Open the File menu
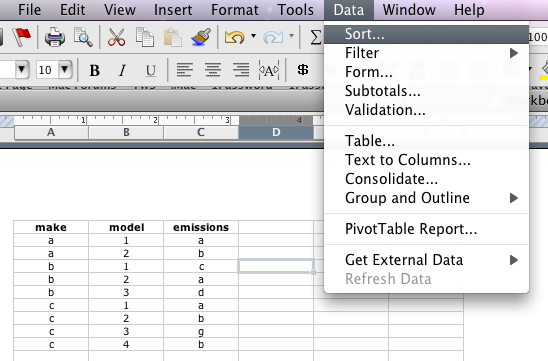The image size is (548, 361). (29, 10)
